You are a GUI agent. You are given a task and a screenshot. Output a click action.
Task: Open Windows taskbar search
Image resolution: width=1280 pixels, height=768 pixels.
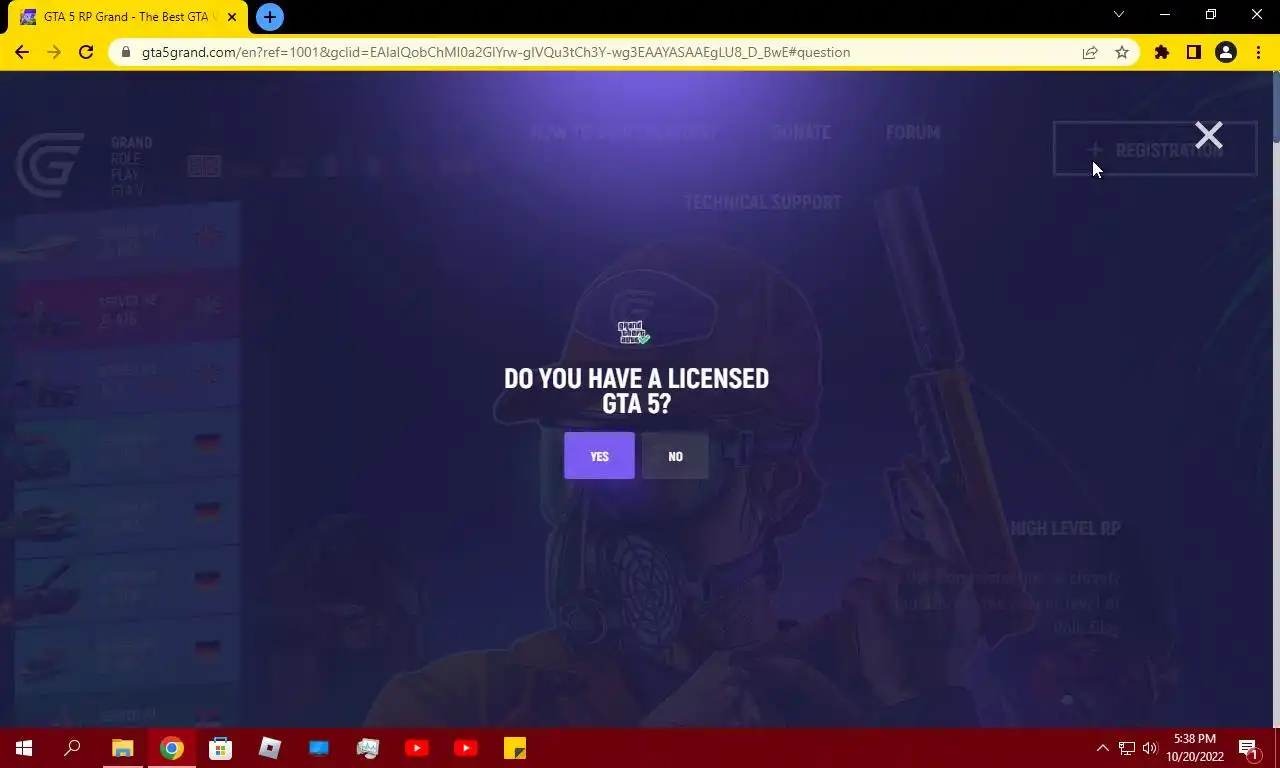click(72, 748)
